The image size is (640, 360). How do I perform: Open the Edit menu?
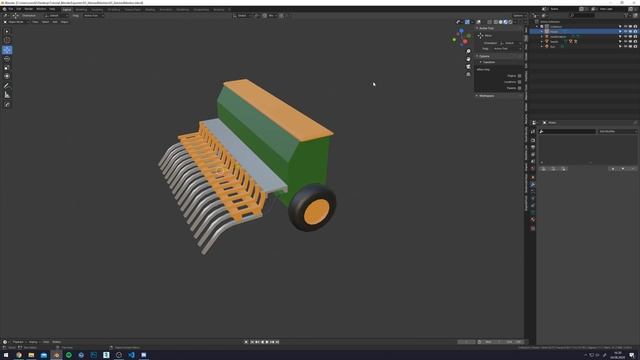tap(19, 9)
